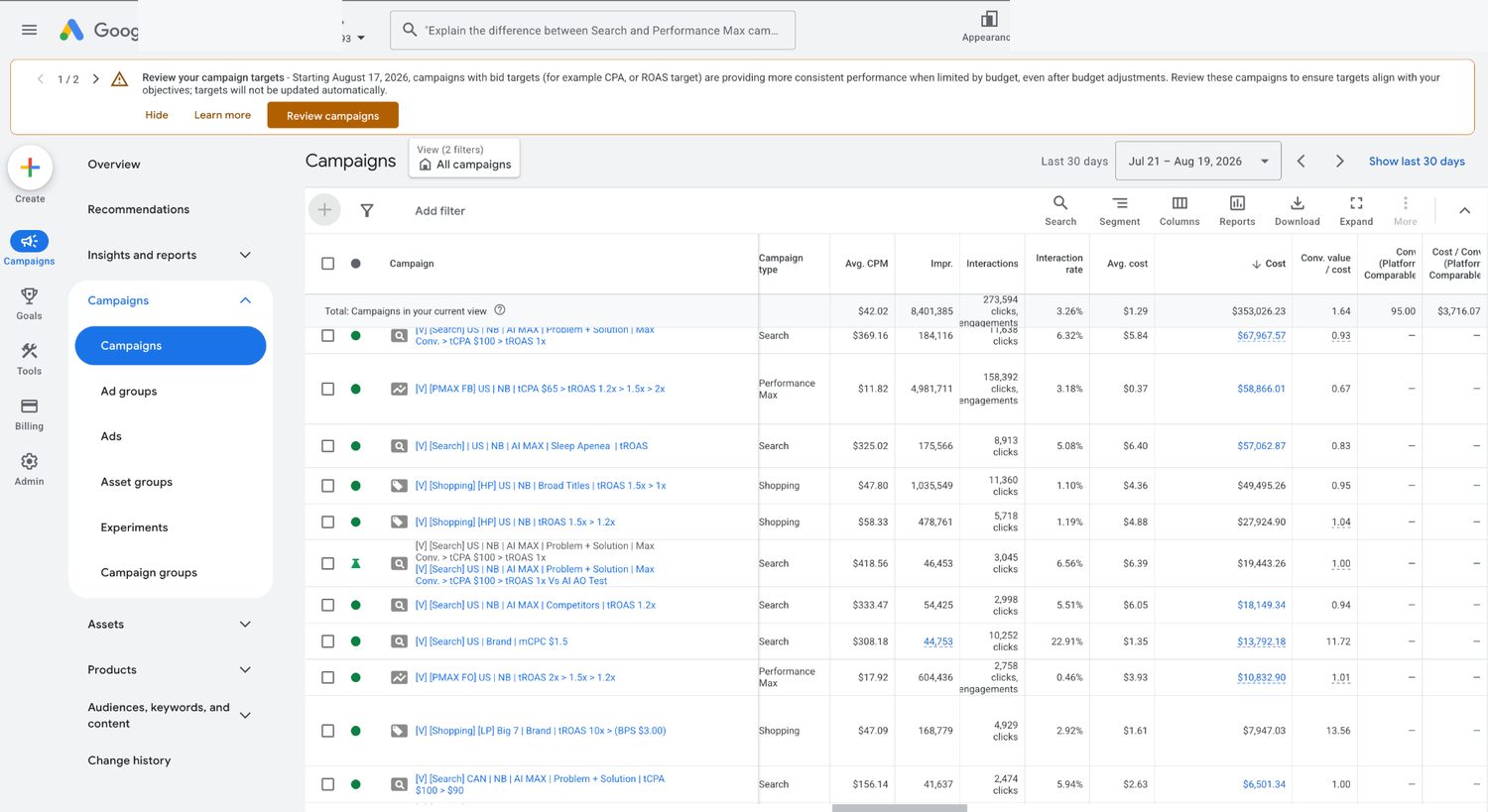Open Campaign groups page
Viewport: 1488px width, 812px height.
pos(149,572)
